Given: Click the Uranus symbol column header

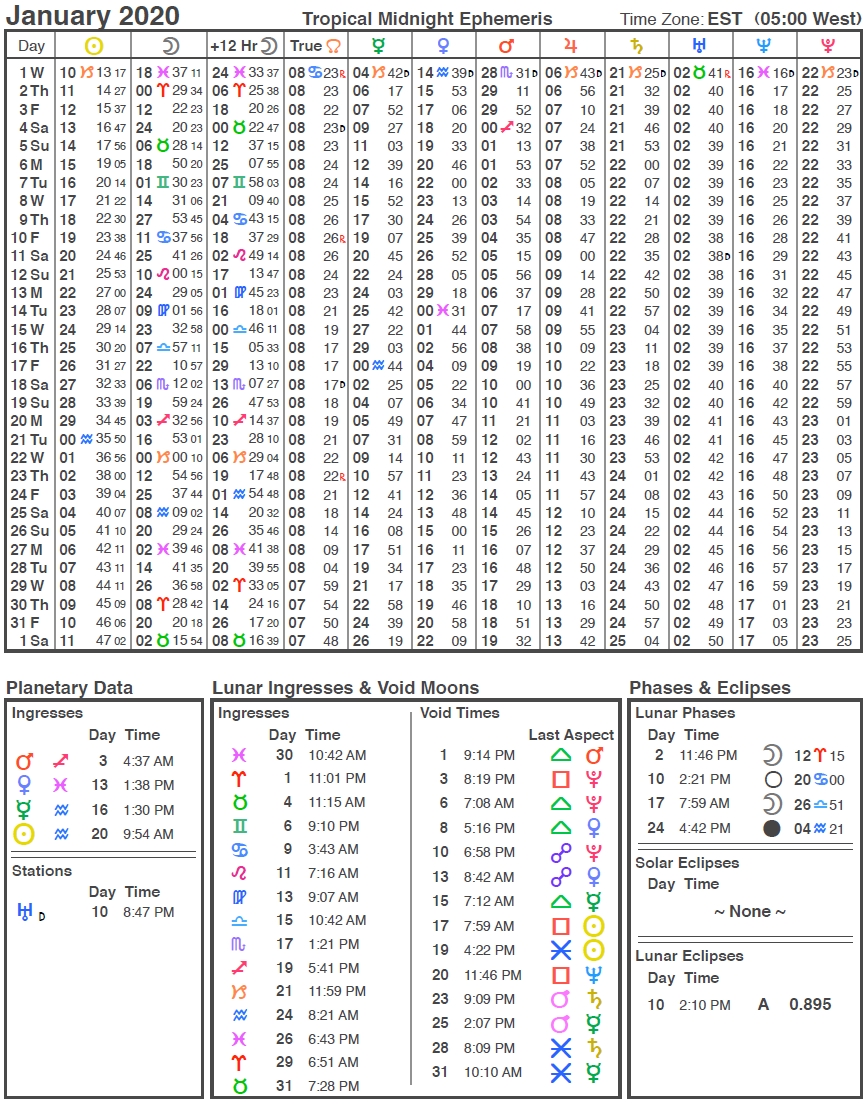Looking at the screenshot, I should 699,47.
